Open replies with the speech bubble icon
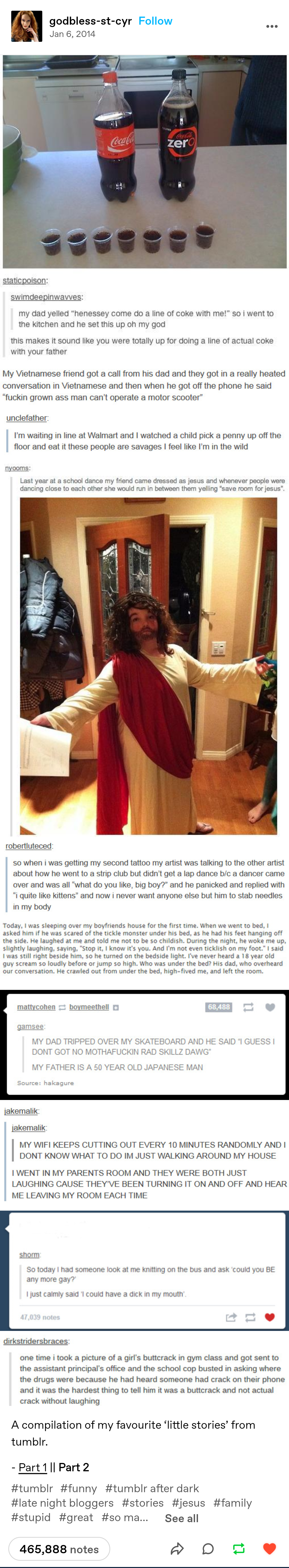Image resolution: width=289 pixels, height=1568 pixels. pos(208,1548)
